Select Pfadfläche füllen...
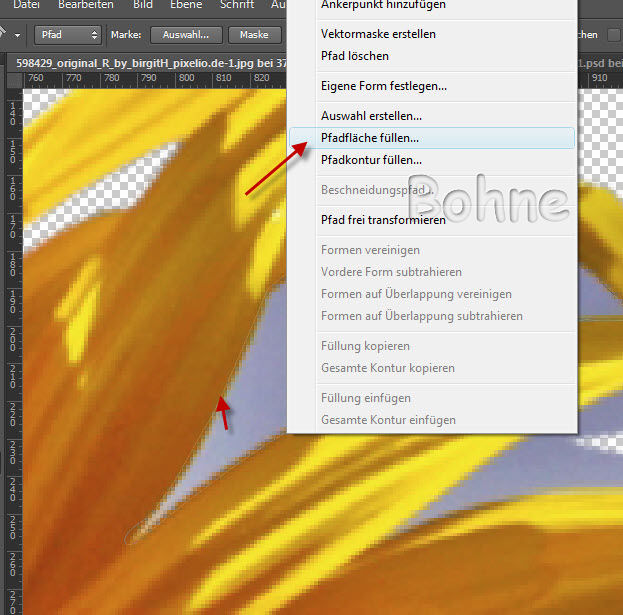Image resolution: width=623 pixels, height=615 pixels. coord(370,138)
